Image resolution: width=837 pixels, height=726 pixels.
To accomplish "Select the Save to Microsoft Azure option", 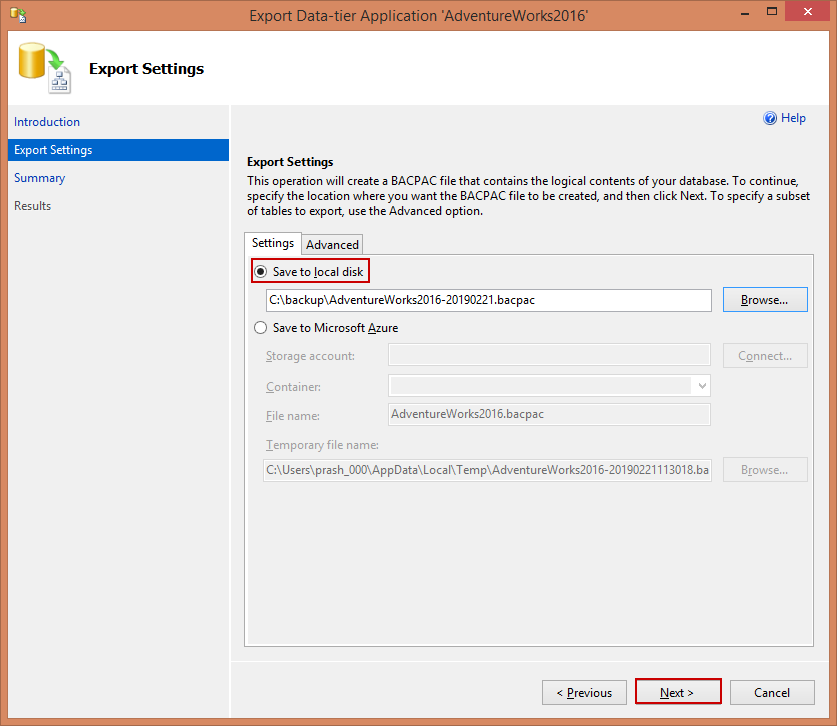I will tap(262, 328).
